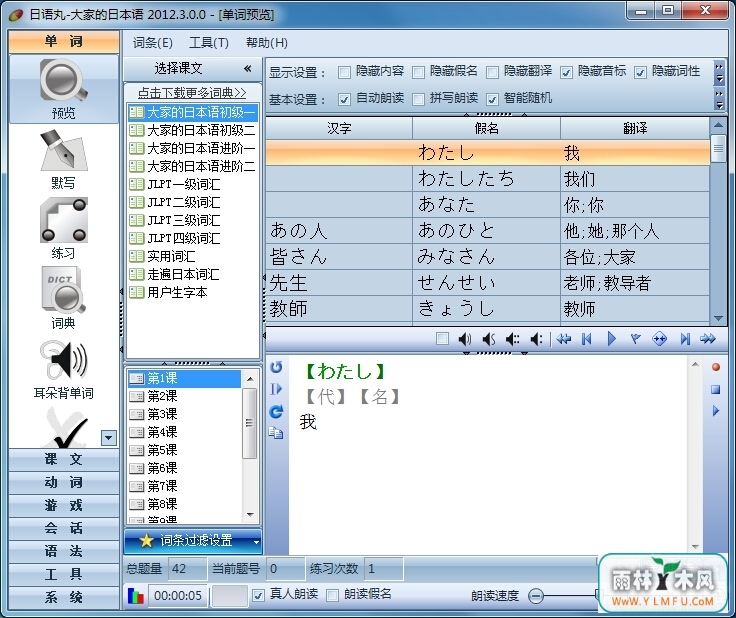Click the 词条过滤设置 button

tap(192, 541)
